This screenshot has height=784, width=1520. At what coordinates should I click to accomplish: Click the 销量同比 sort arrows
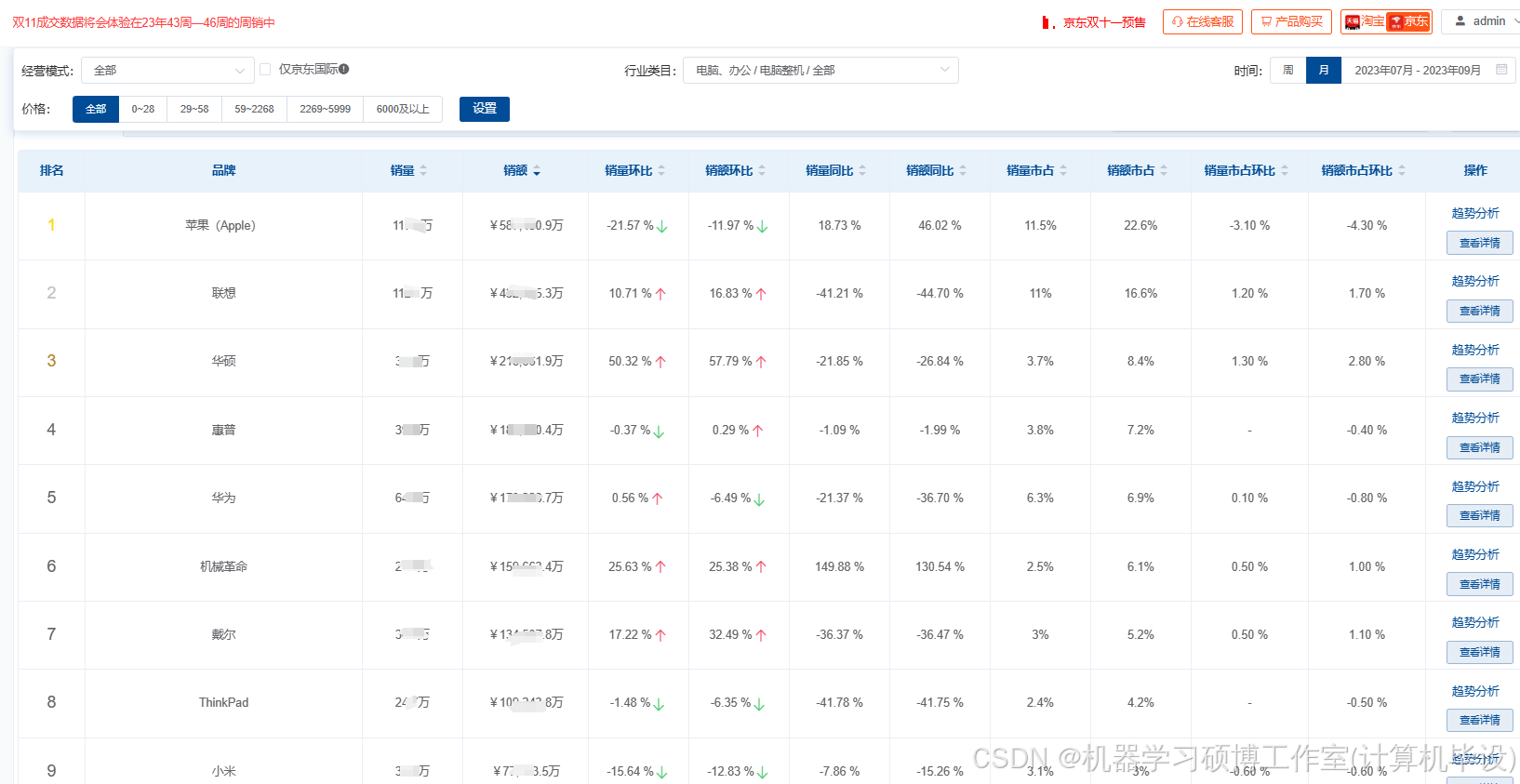[862, 171]
